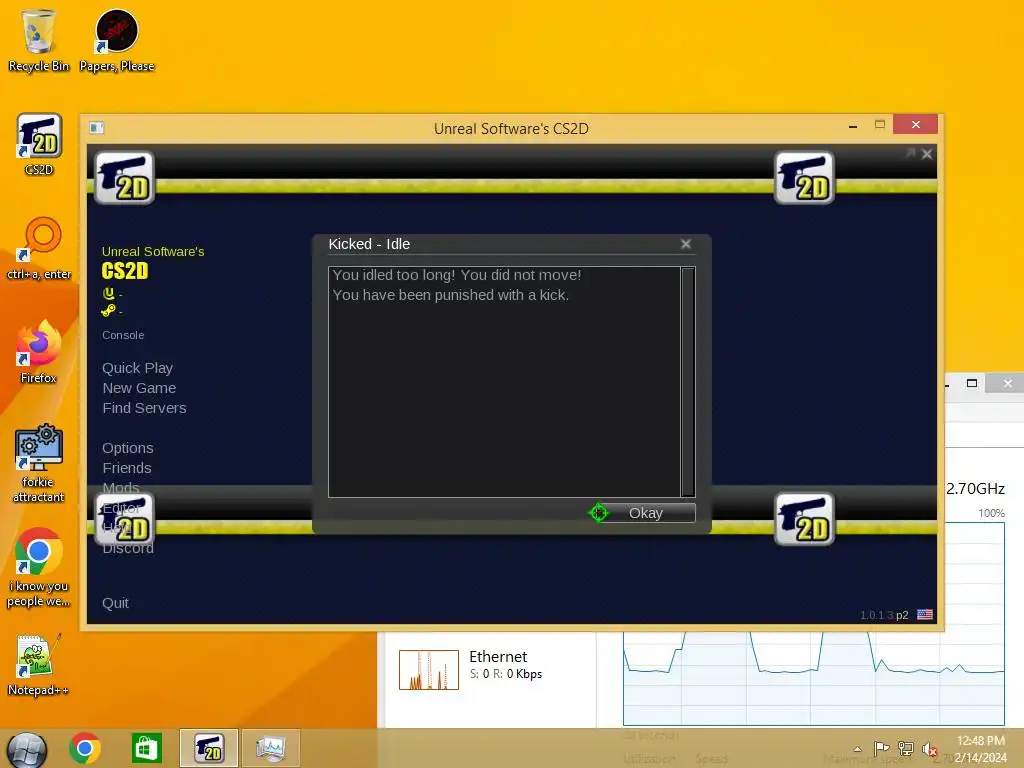Screen dimensions: 1024x768
Task: Select the Papers, Please desktop shortcut
Action: click(x=117, y=40)
